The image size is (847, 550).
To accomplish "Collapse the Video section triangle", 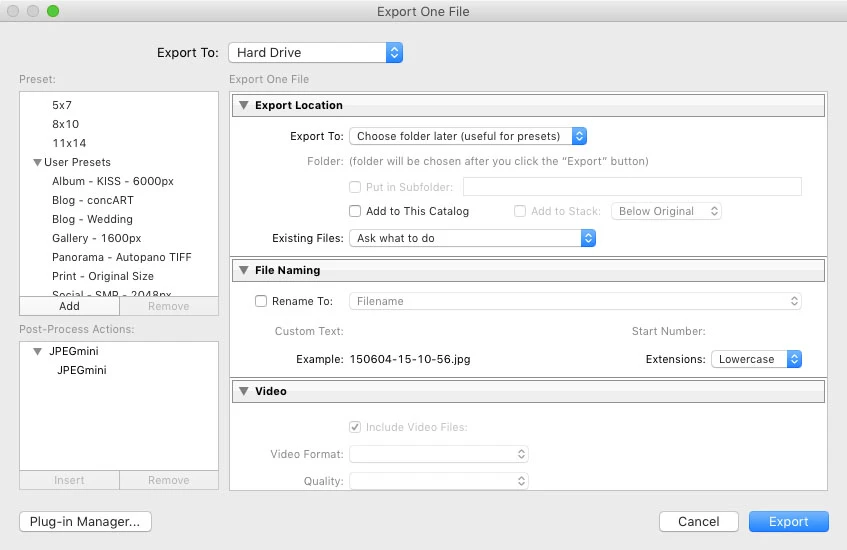I will 244,391.
